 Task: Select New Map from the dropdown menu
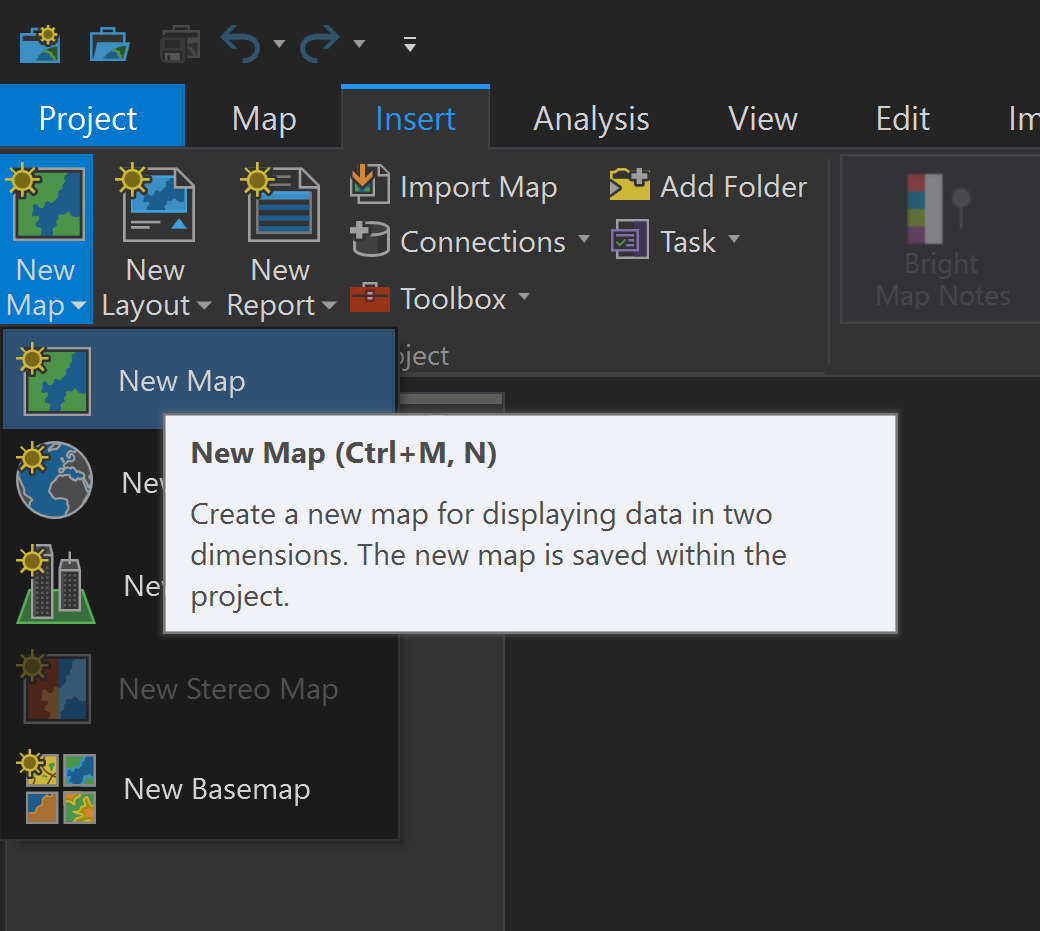coord(181,381)
